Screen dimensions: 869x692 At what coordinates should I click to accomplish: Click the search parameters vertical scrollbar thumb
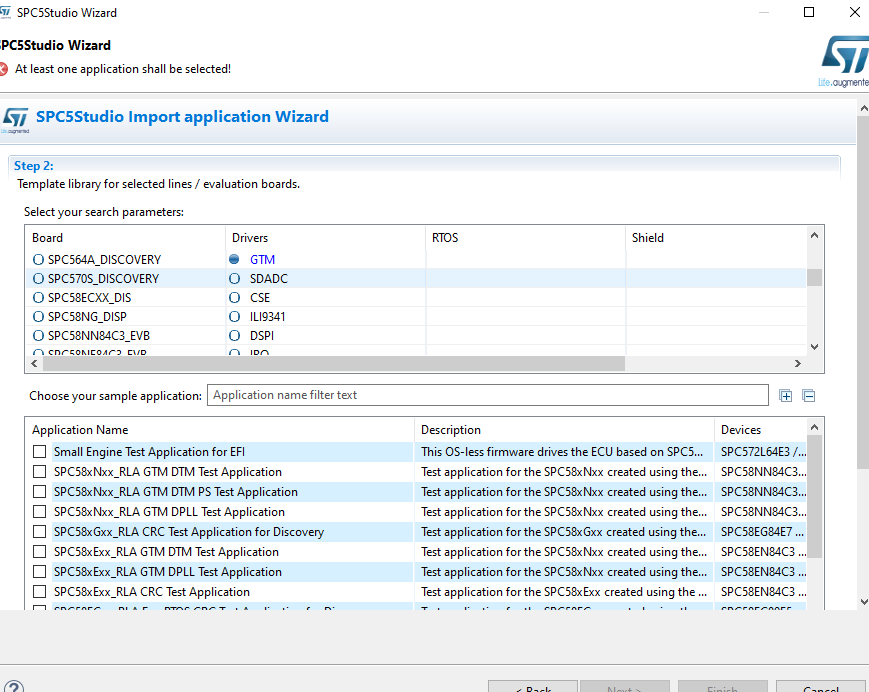pos(814,278)
